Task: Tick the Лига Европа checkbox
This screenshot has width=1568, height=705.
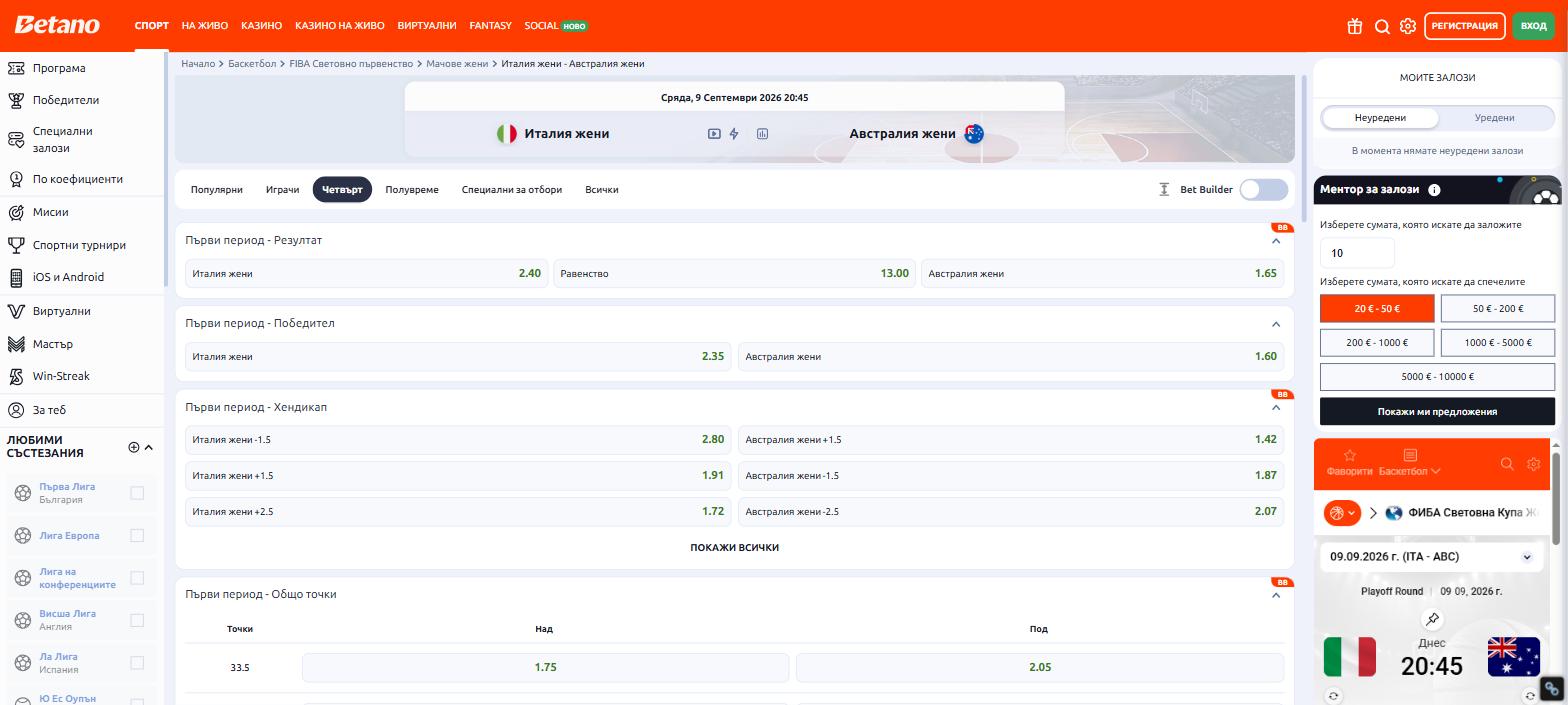Action: click(x=137, y=535)
